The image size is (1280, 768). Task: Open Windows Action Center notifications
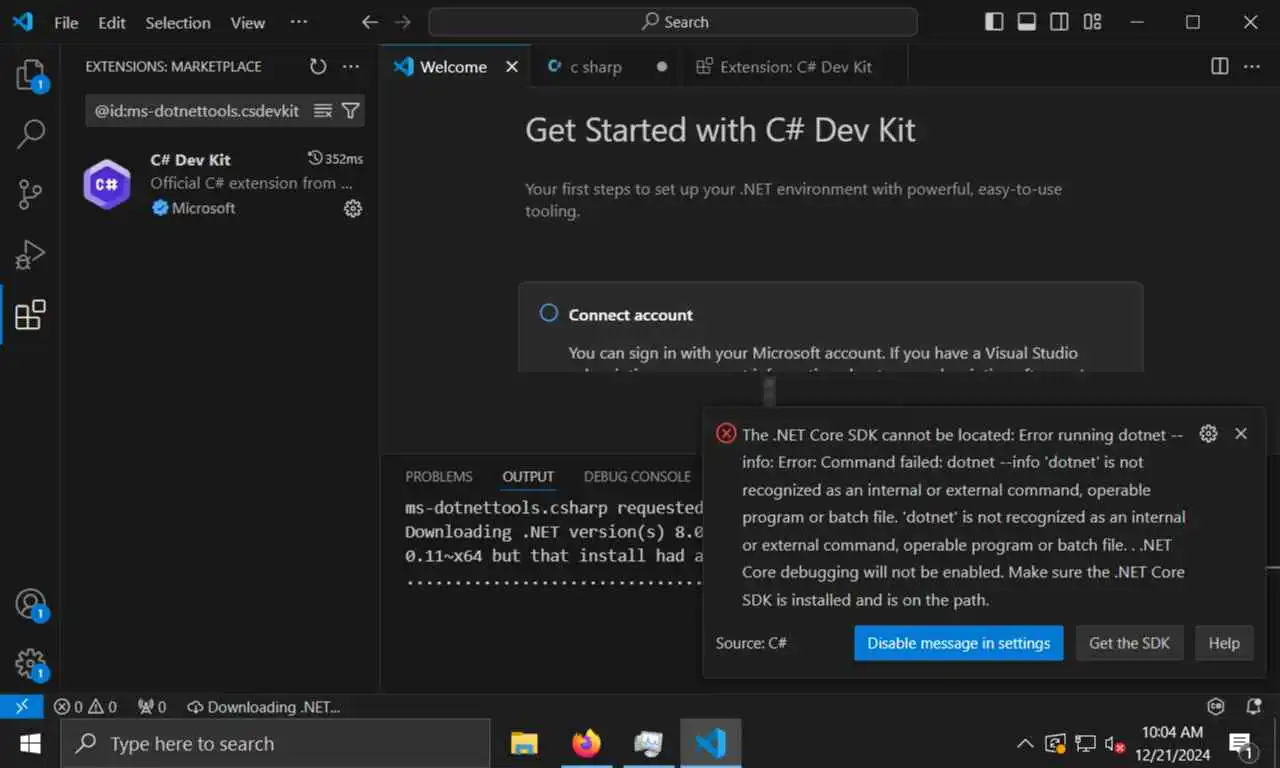(1242, 745)
